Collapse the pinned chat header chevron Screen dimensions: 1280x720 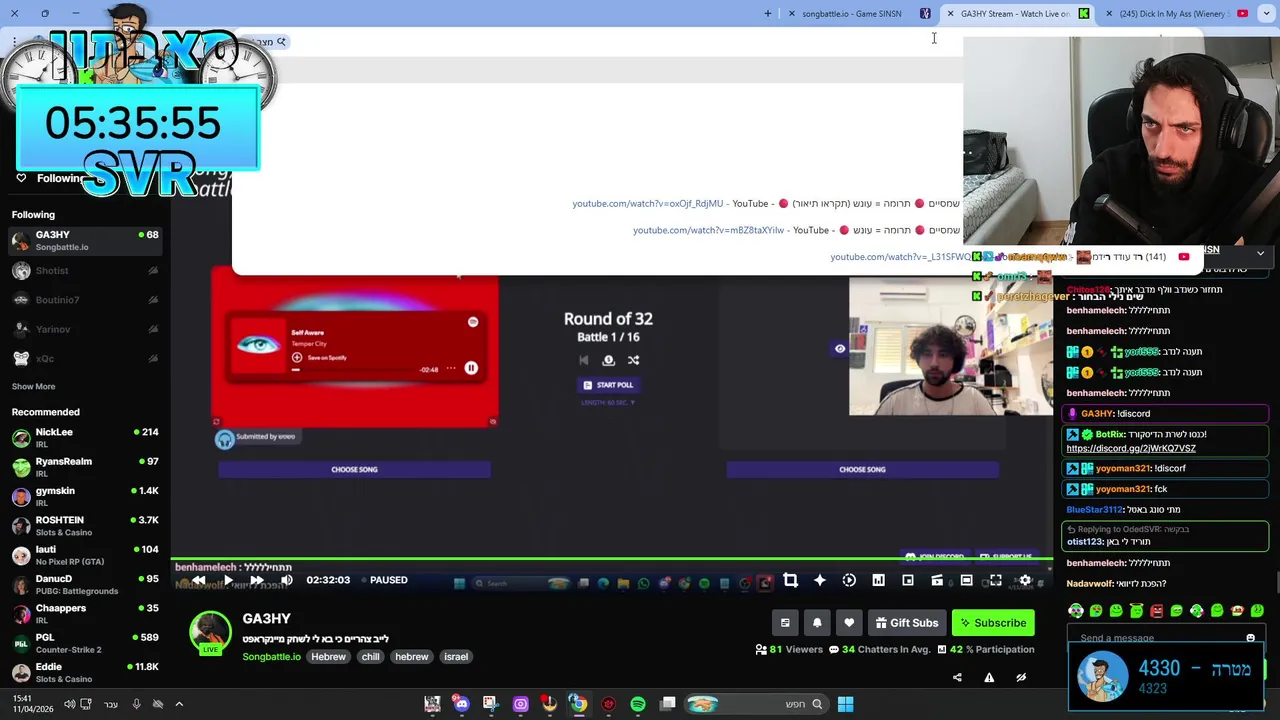(1260, 254)
